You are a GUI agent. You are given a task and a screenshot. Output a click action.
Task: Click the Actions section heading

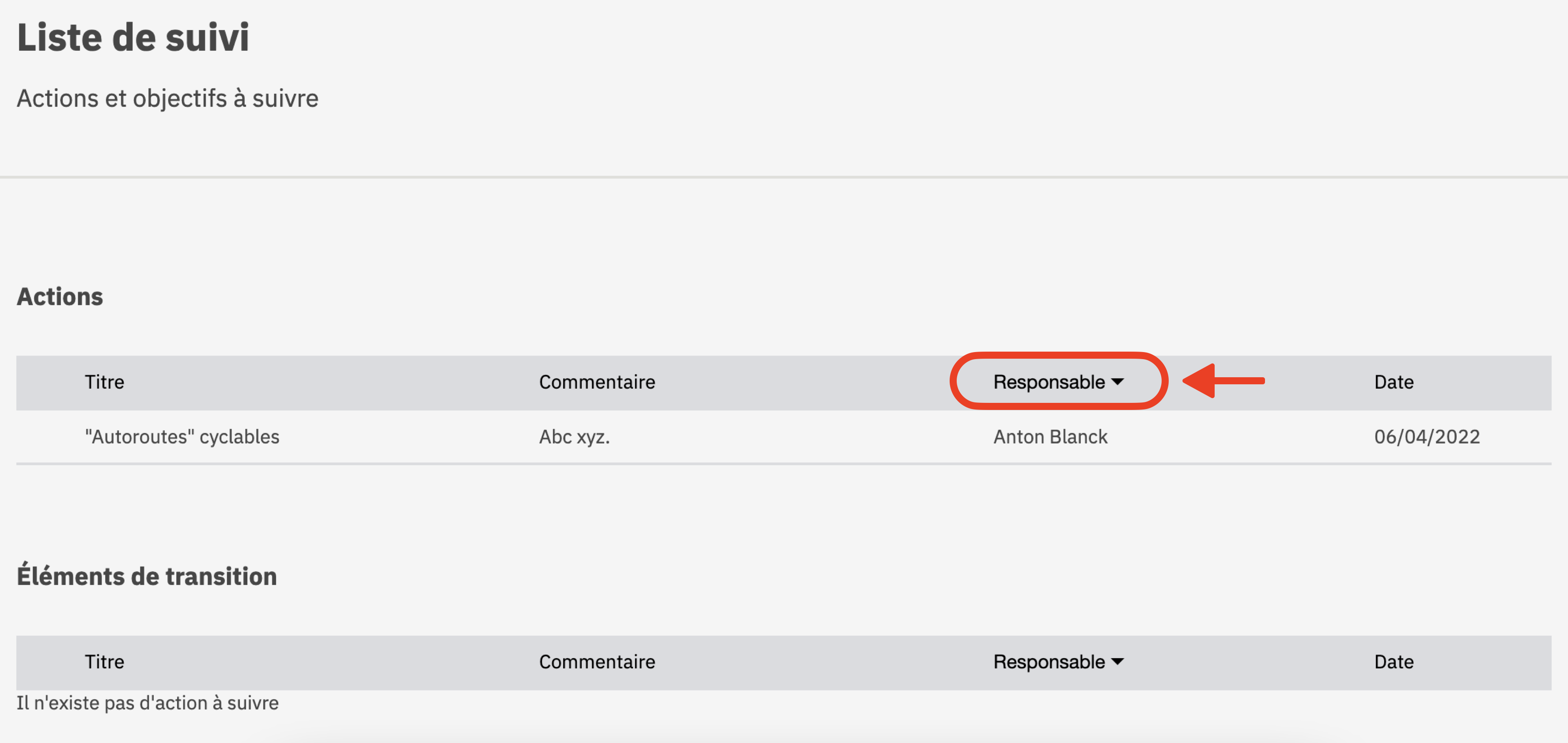tap(60, 296)
